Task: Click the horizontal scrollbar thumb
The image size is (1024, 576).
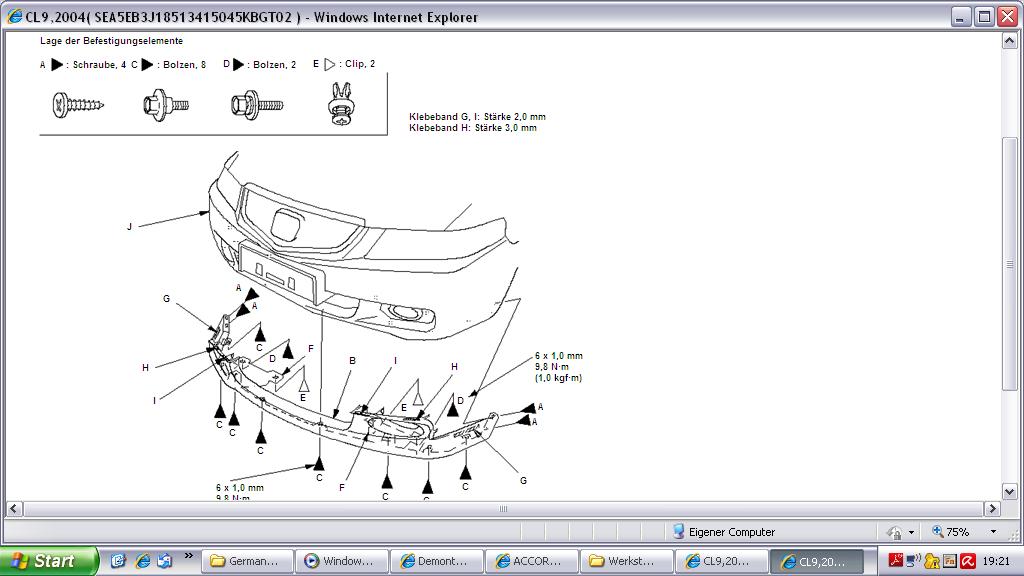Action: coord(503,509)
